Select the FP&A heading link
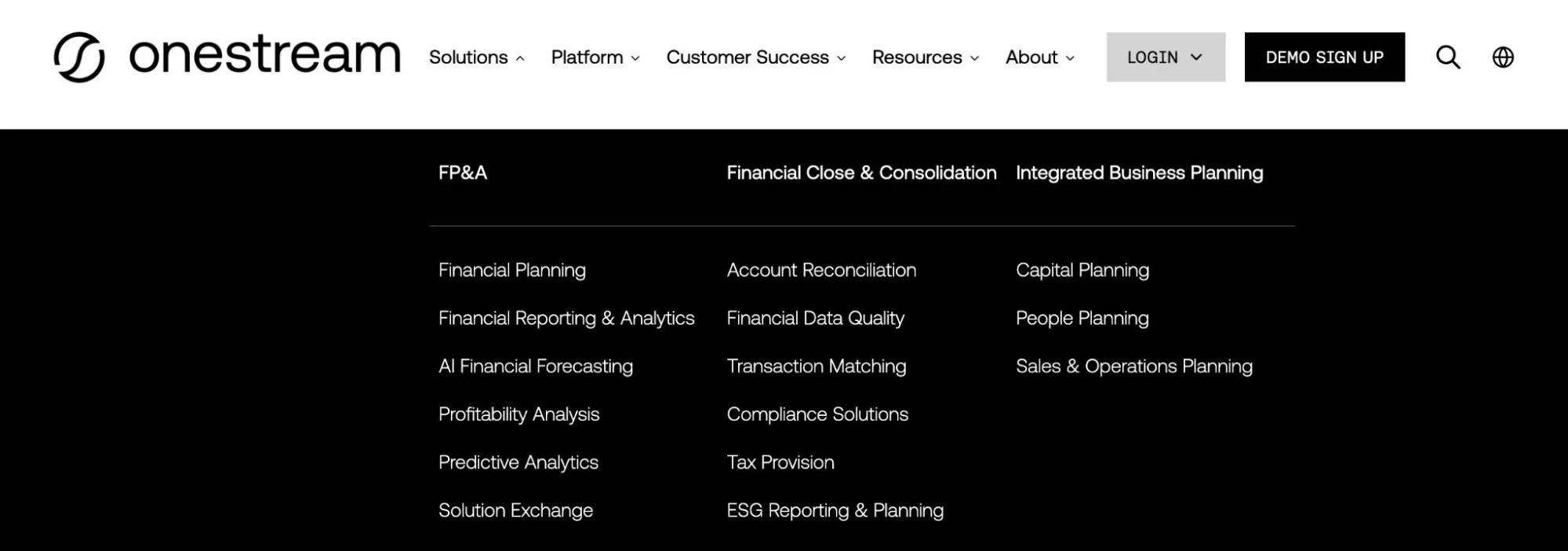The height and width of the screenshot is (551, 1568). click(x=463, y=173)
